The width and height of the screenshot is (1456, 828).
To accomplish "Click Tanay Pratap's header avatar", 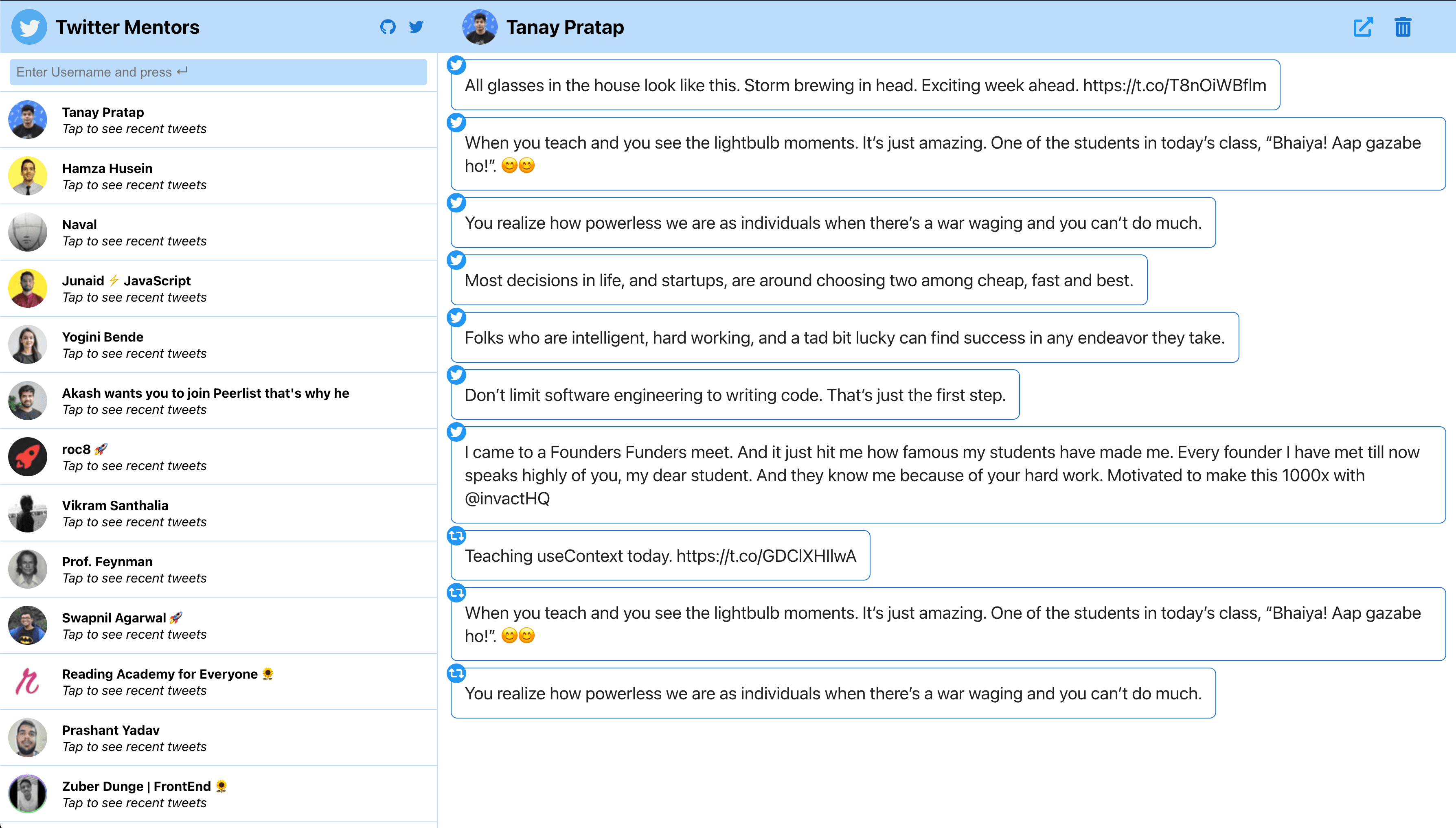I will 480,27.
